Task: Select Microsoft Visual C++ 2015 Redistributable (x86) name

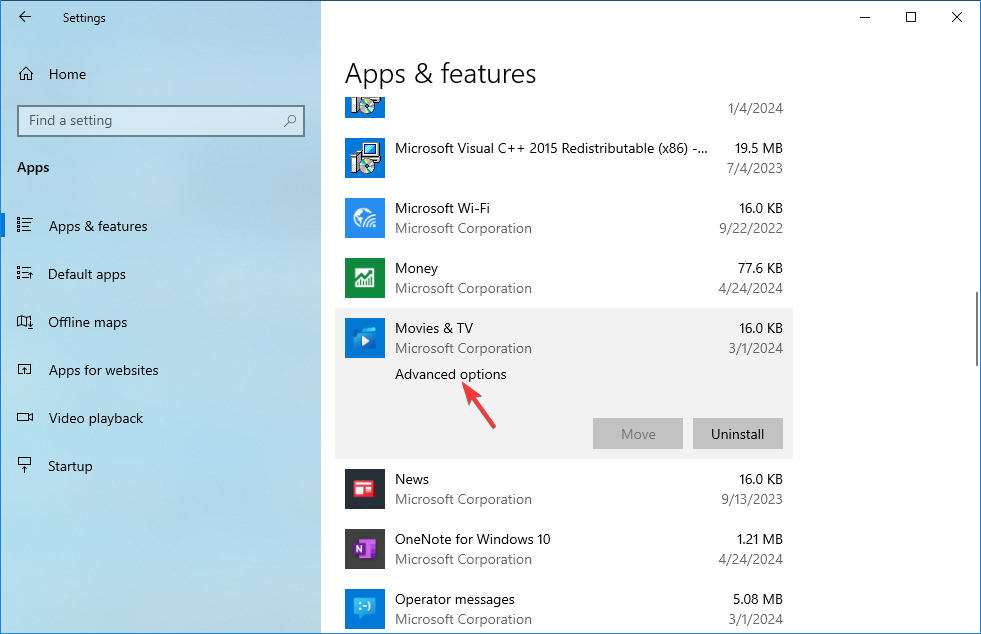Action: click(551, 148)
